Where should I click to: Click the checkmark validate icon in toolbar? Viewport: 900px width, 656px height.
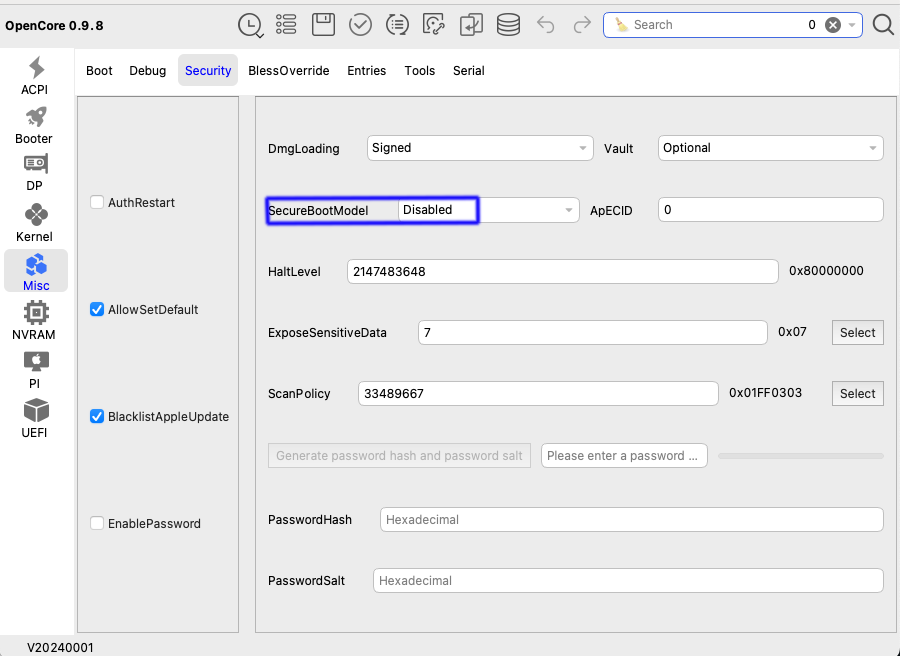point(360,25)
